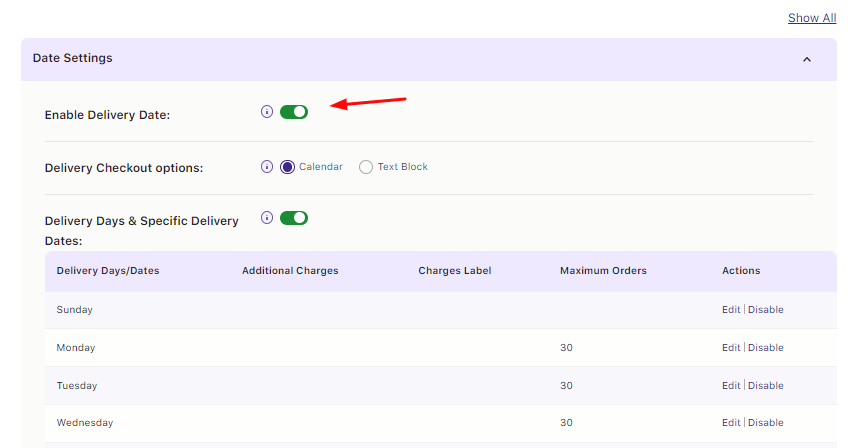Click the Additional Charges column header
The width and height of the screenshot is (866, 448).
point(290,271)
